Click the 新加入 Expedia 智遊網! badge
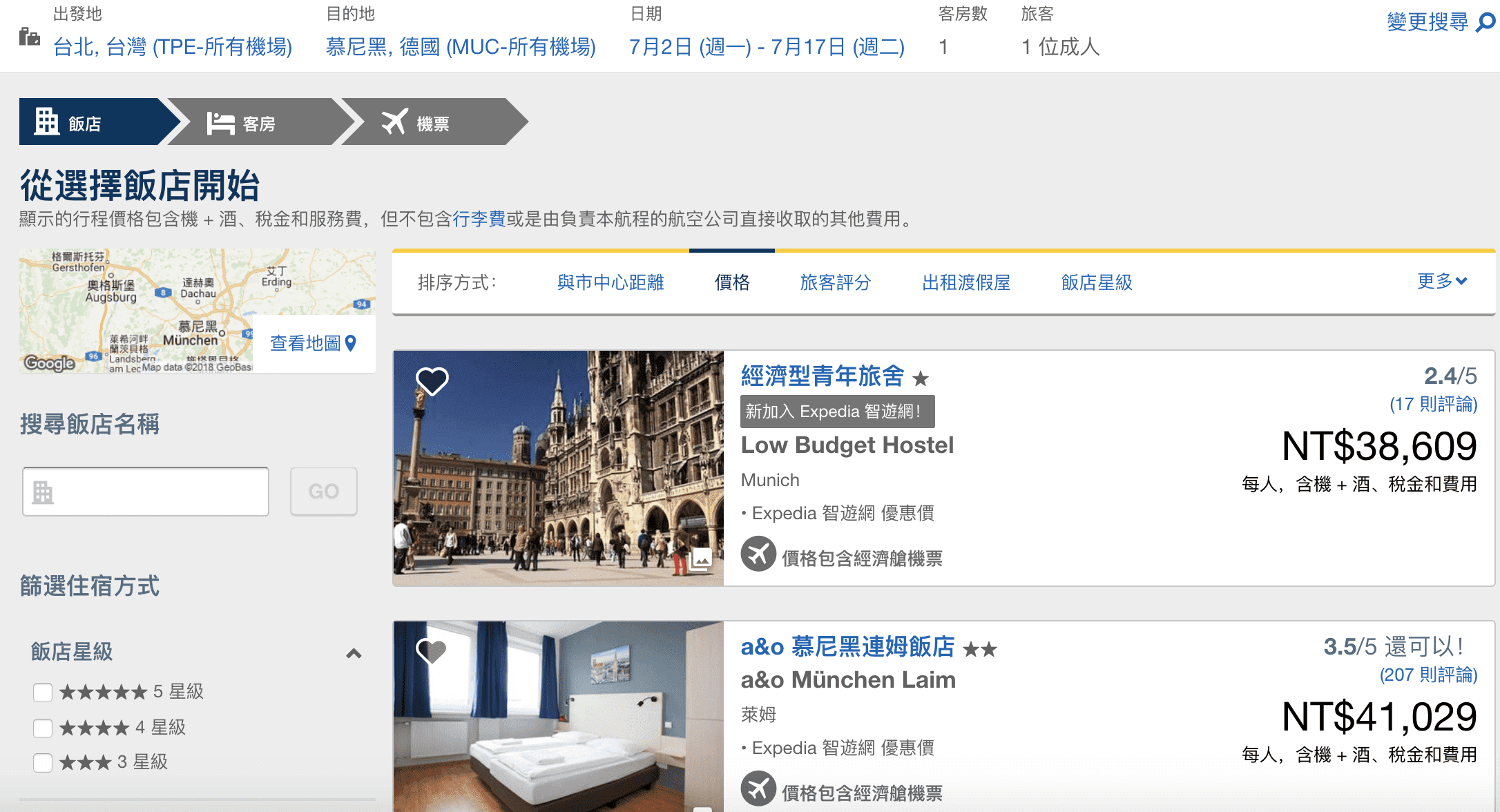Image resolution: width=1500 pixels, height=812 pixels. tap(837, 412)
